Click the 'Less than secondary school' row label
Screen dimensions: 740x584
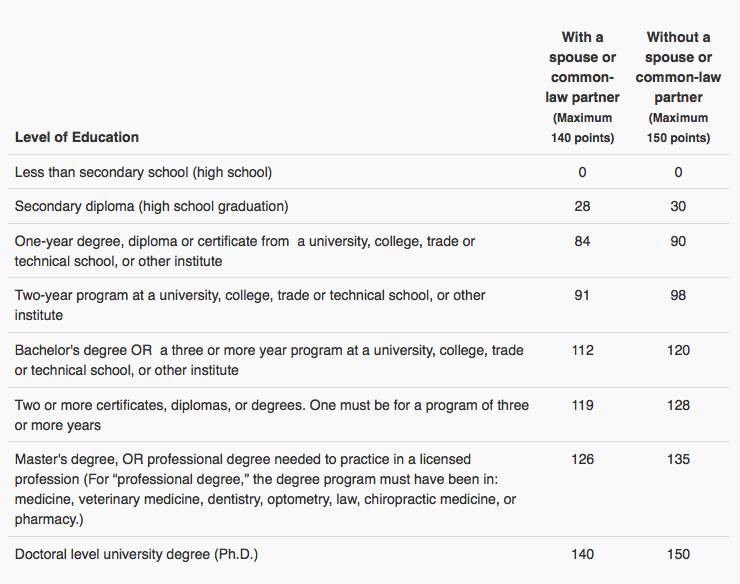pos(143,172)
